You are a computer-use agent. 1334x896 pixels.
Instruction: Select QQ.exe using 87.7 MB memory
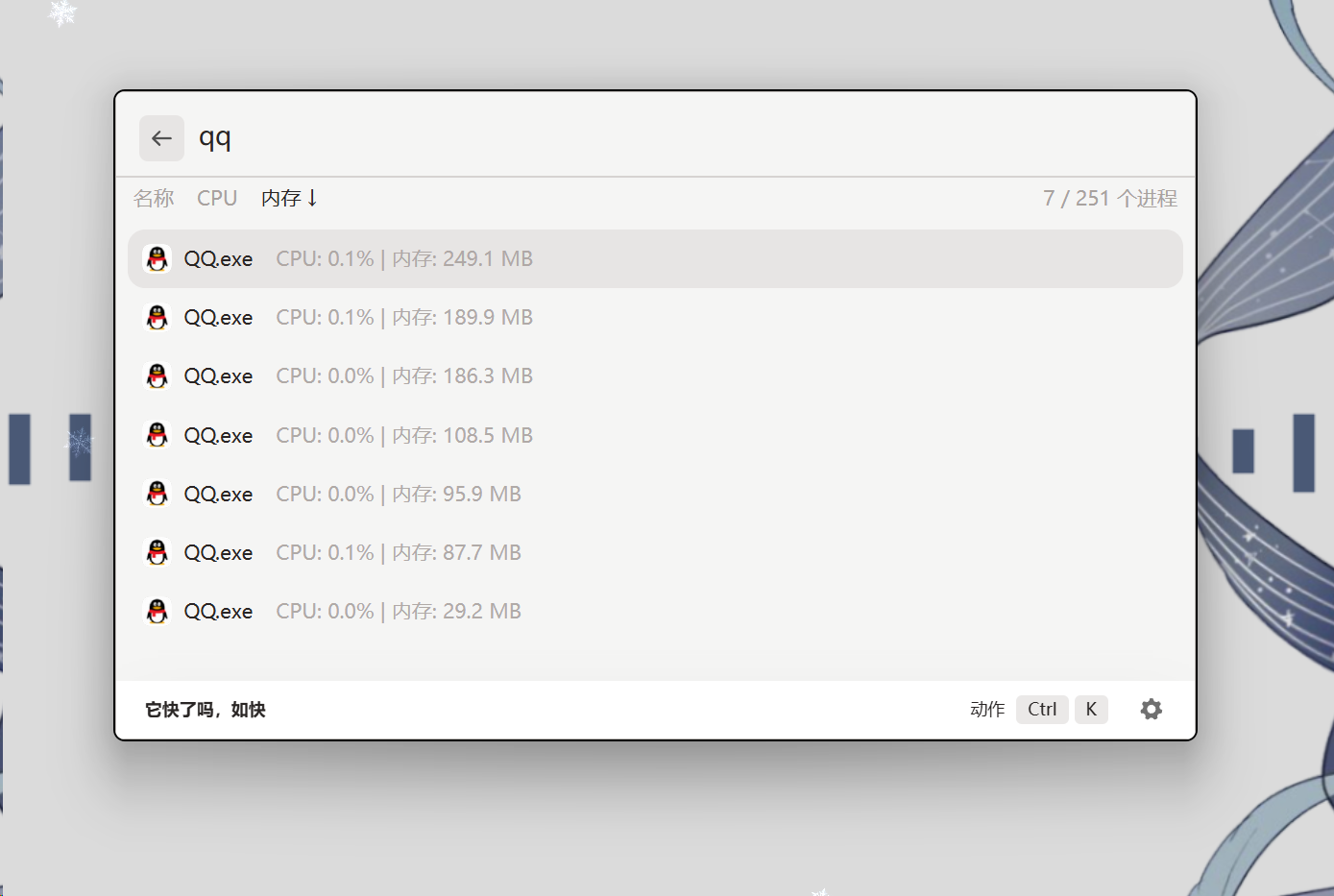click(655, 552)
